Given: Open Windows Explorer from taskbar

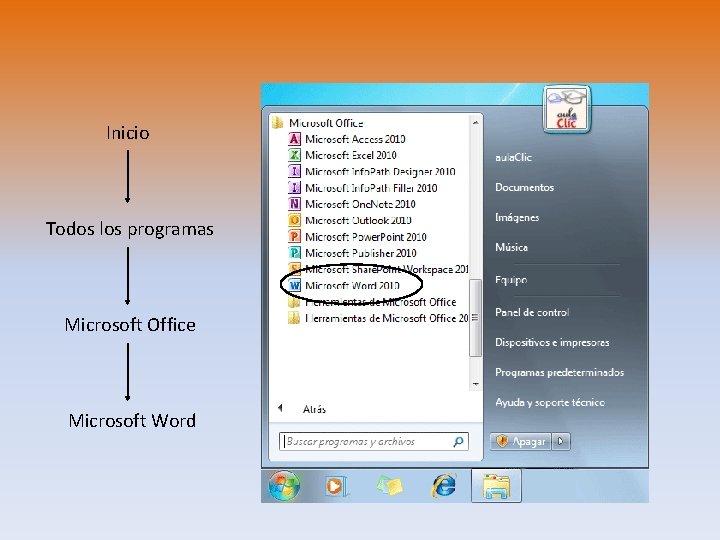Looking at the screenshot, I should pyautogui.click(x=496, y=486).
